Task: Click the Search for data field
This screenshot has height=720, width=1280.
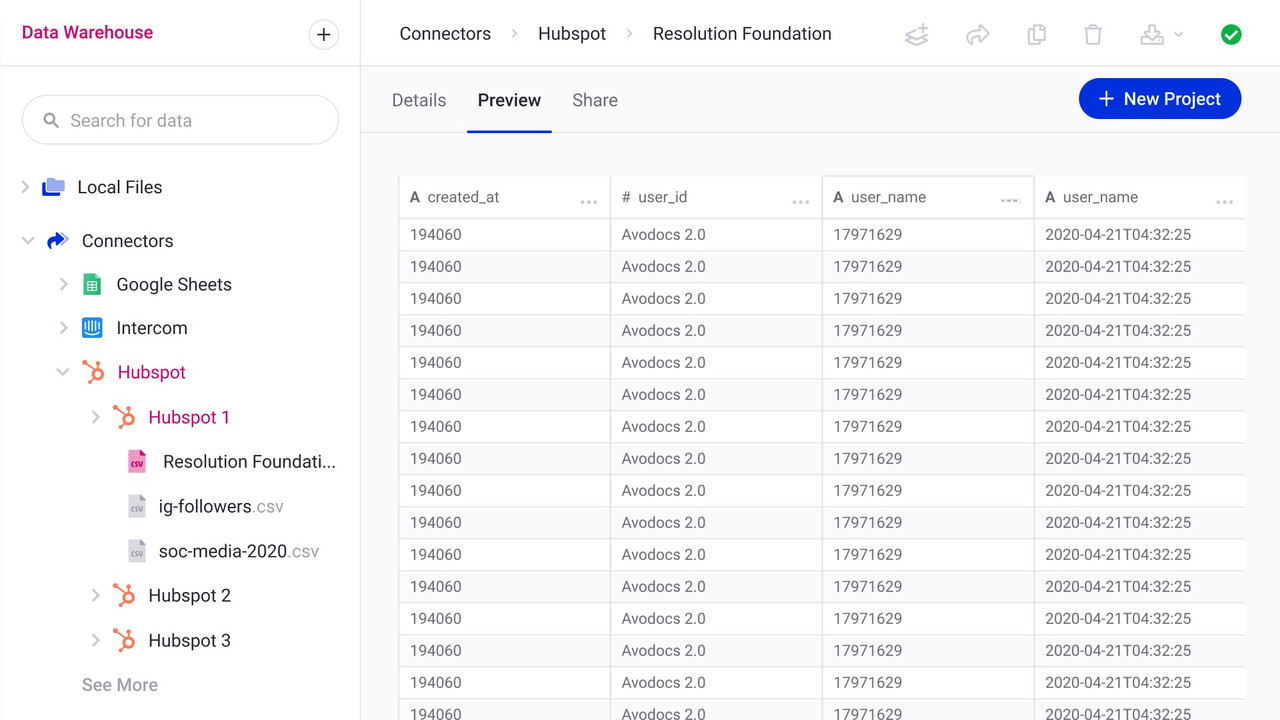Action: [x=180, y=121]
